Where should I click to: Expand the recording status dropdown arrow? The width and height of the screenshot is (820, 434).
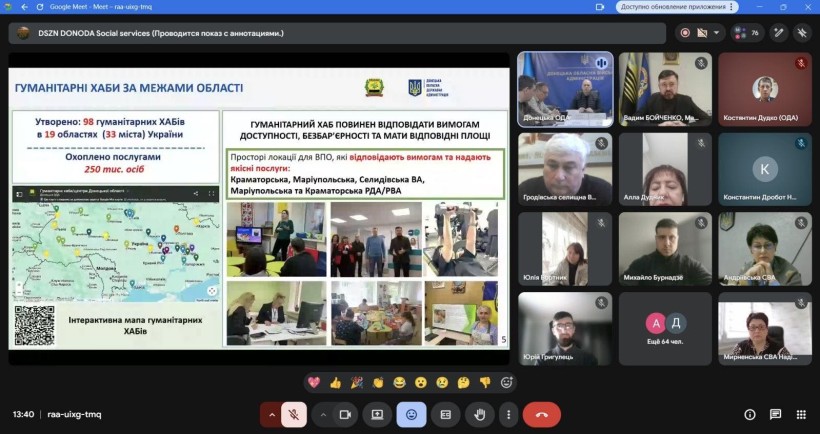tap(716, 33)
